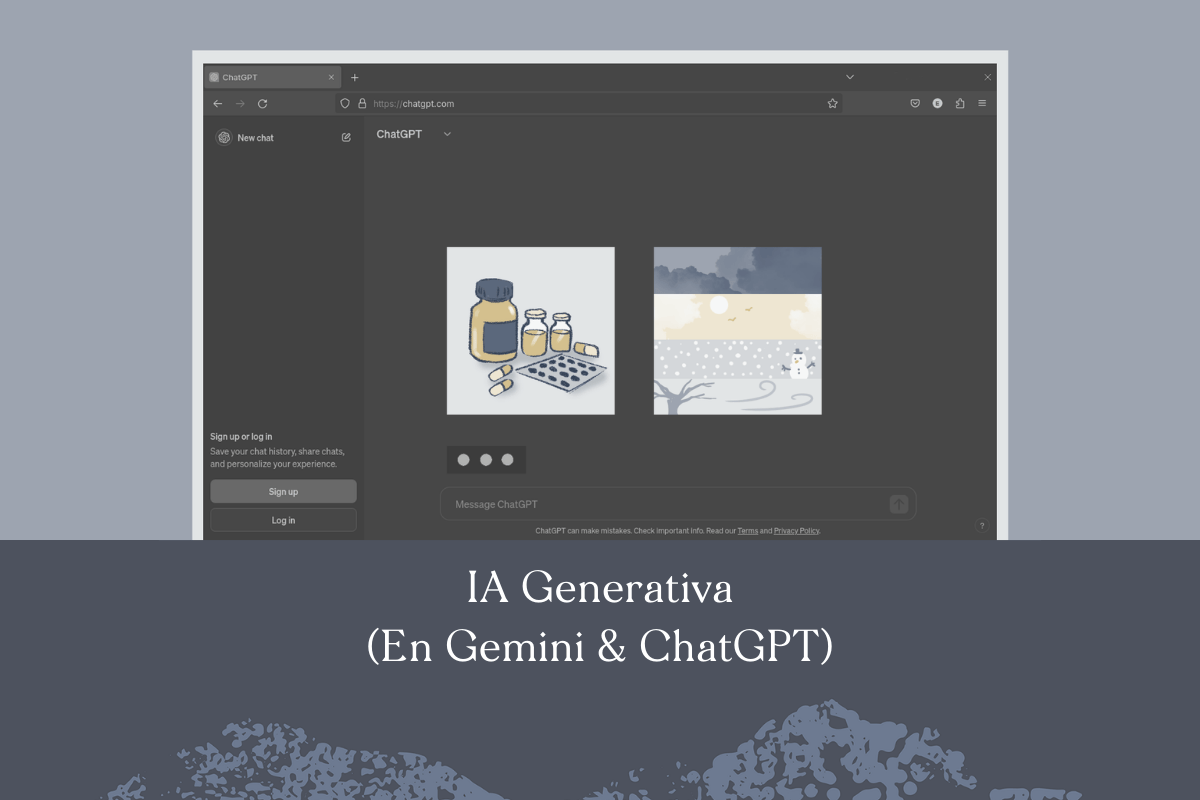Click the ChatGPT logo beside New chat
The width and height of the screenshot is (1200, 800).
point(224,138)
